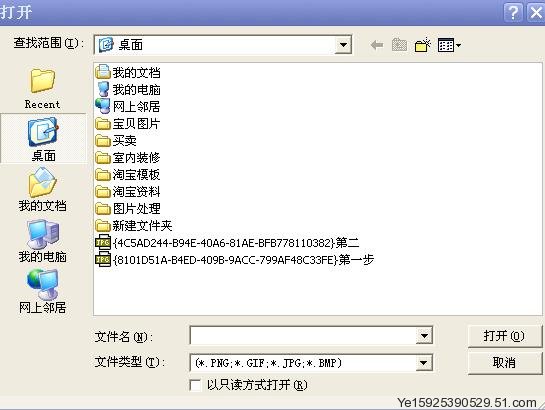
Task: Expand the 文件名 dropdown arrow
Action: tap(424, 336)
